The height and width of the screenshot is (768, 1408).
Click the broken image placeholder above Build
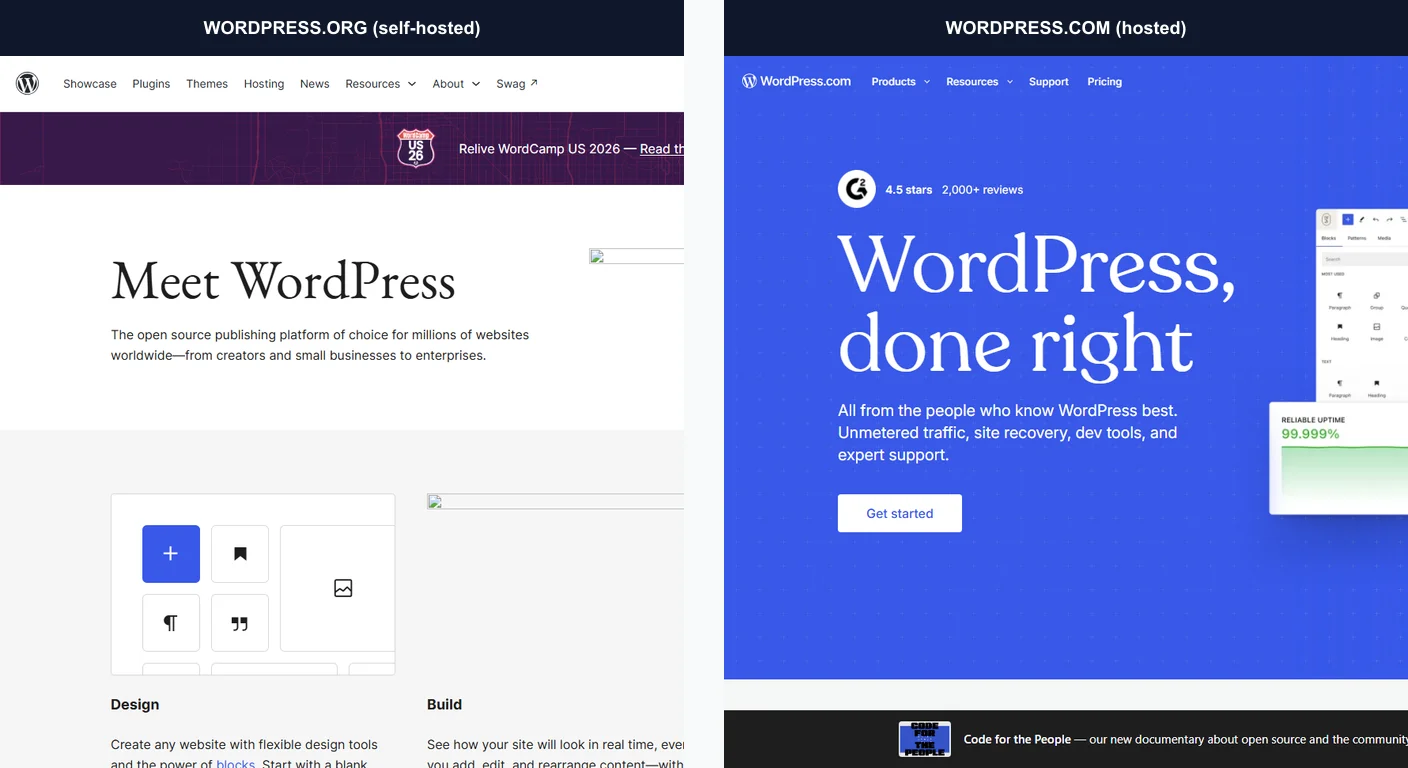click(555, 502)
